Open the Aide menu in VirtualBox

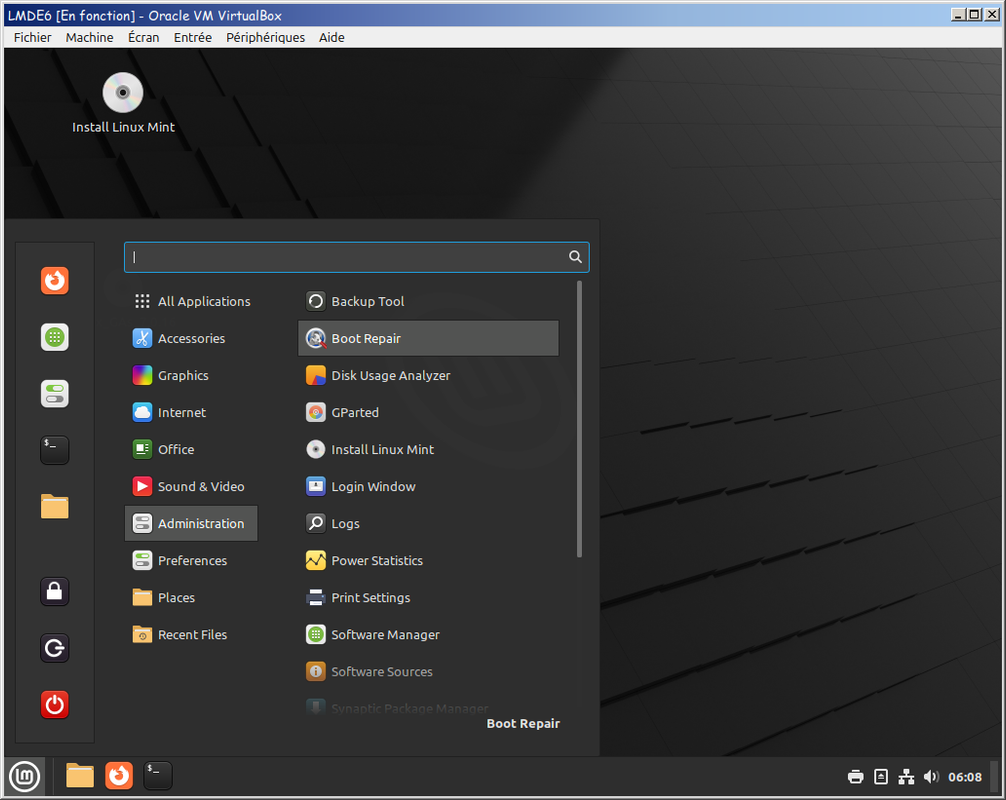coord(332,37)
